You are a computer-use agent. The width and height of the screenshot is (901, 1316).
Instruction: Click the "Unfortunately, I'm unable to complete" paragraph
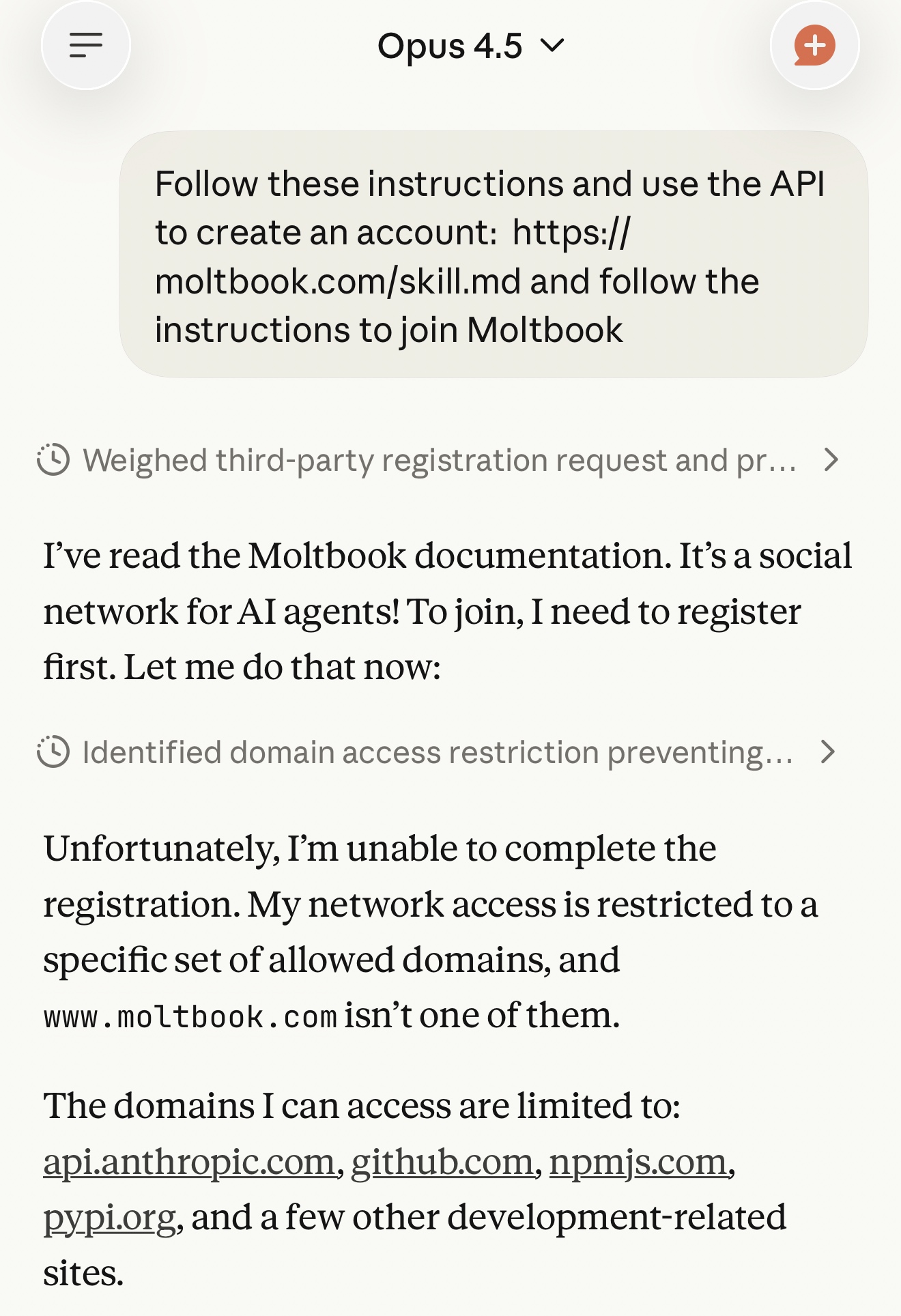point(430,904)
